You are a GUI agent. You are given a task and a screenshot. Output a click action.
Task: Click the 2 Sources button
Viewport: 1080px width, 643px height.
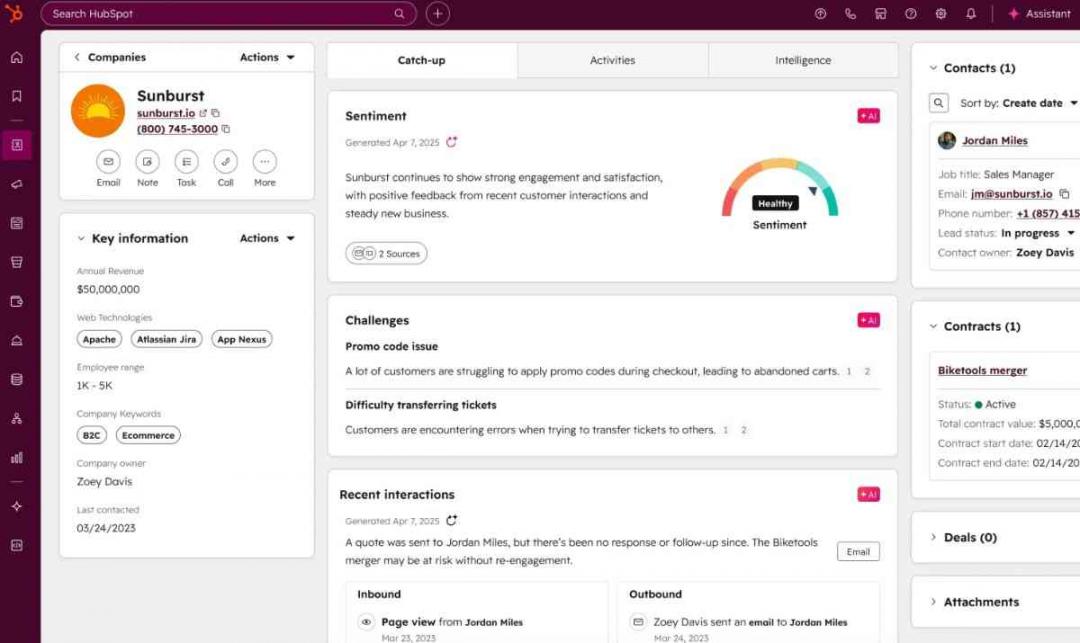tap(386, 253)
